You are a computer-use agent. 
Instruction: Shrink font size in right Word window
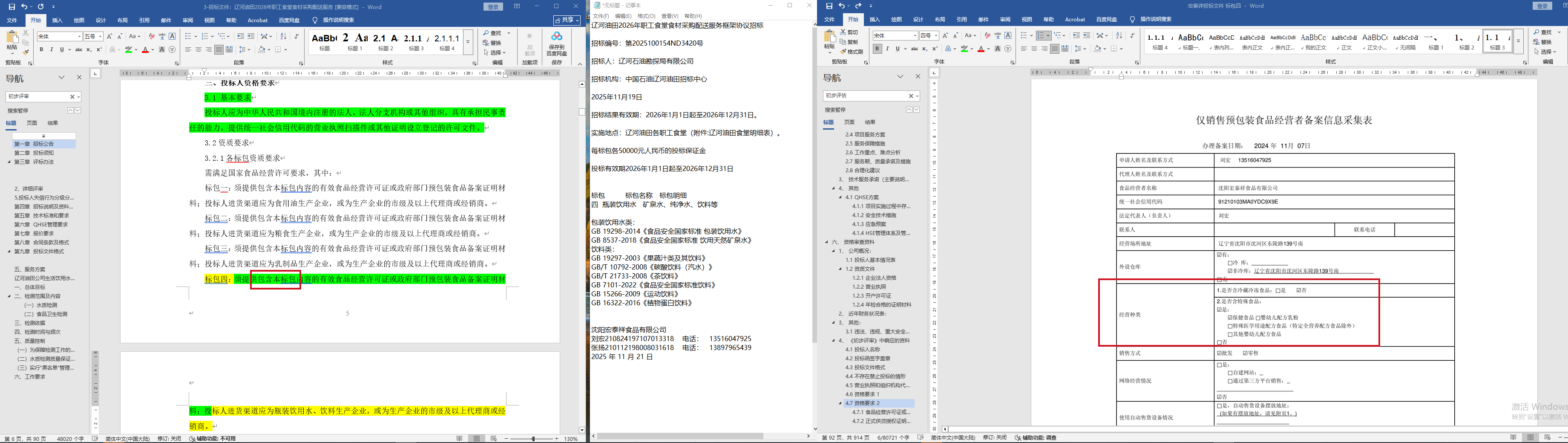955,36
